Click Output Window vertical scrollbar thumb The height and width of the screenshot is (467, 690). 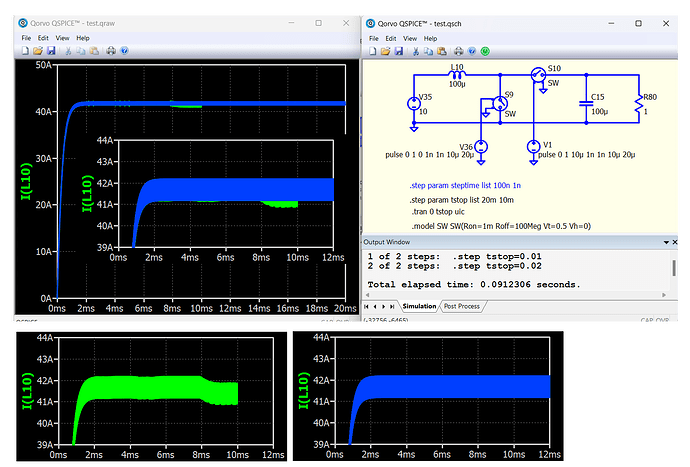(x=674, y=268)
